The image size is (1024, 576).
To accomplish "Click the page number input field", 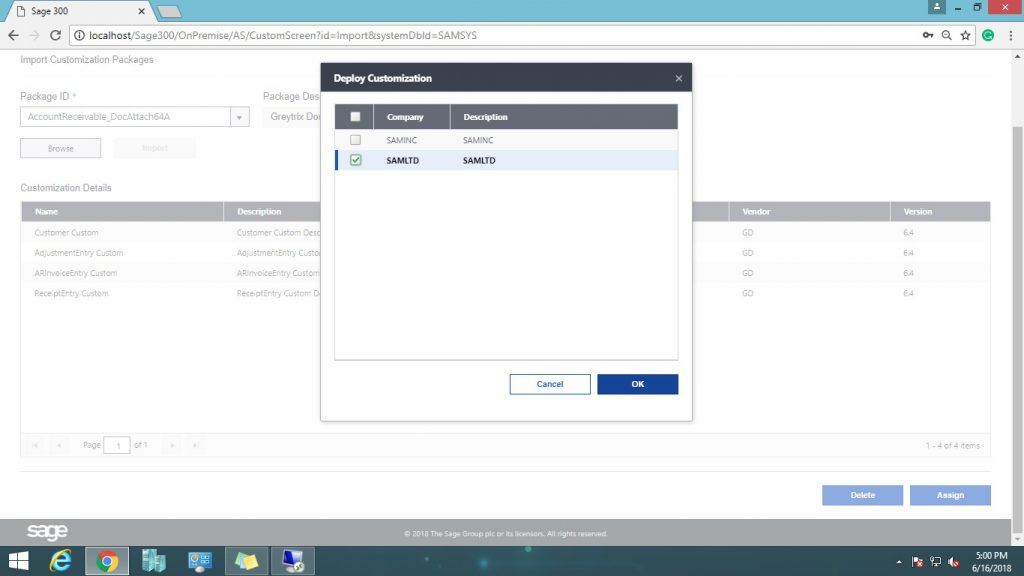I will tap(117, 445).
